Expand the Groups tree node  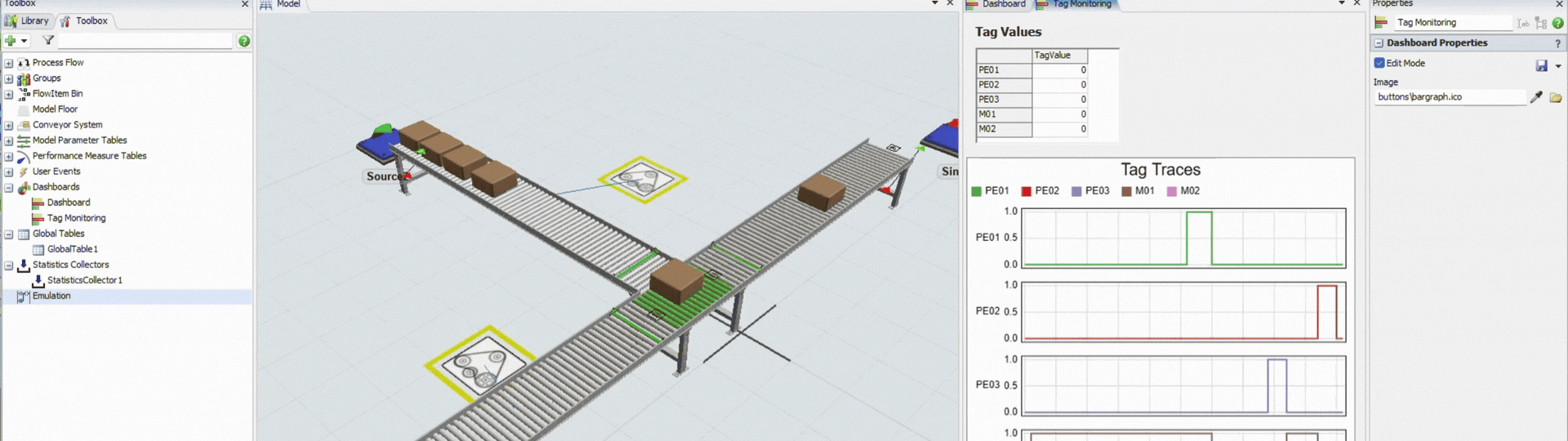[x=9, y=79]
